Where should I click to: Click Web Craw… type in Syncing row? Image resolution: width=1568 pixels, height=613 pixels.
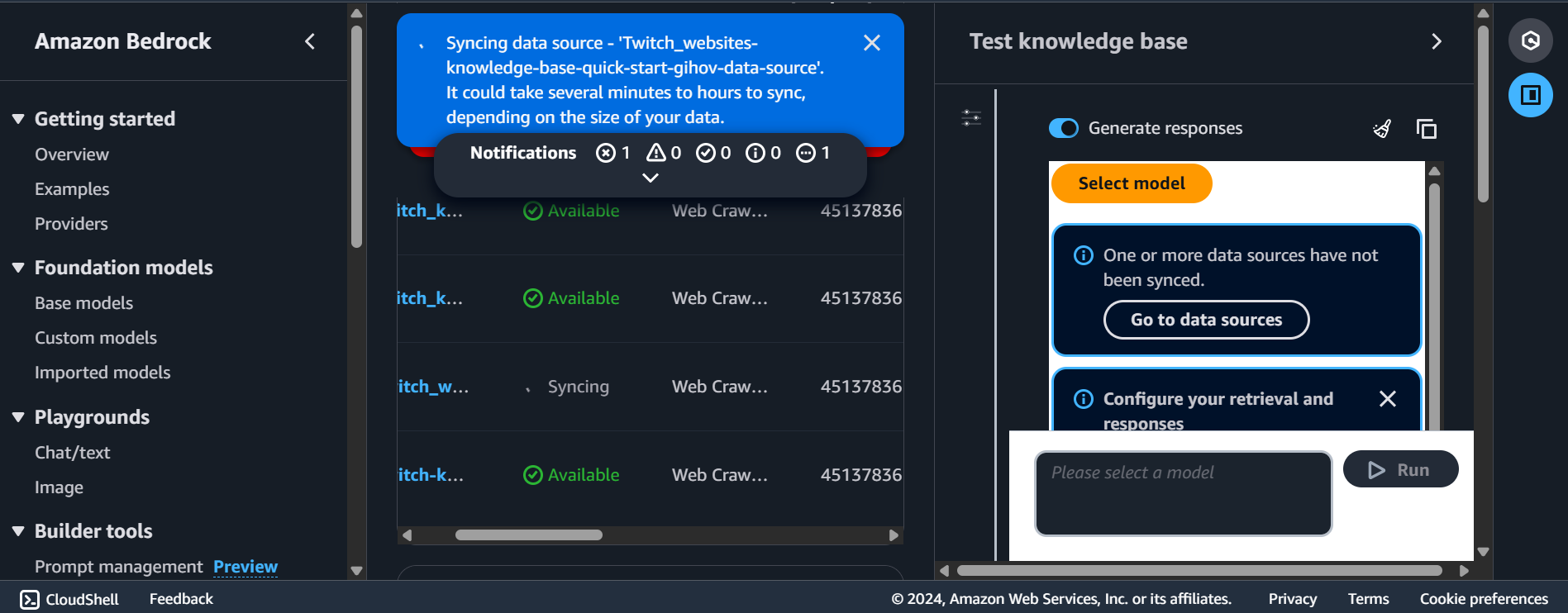(x=720, y=387)
